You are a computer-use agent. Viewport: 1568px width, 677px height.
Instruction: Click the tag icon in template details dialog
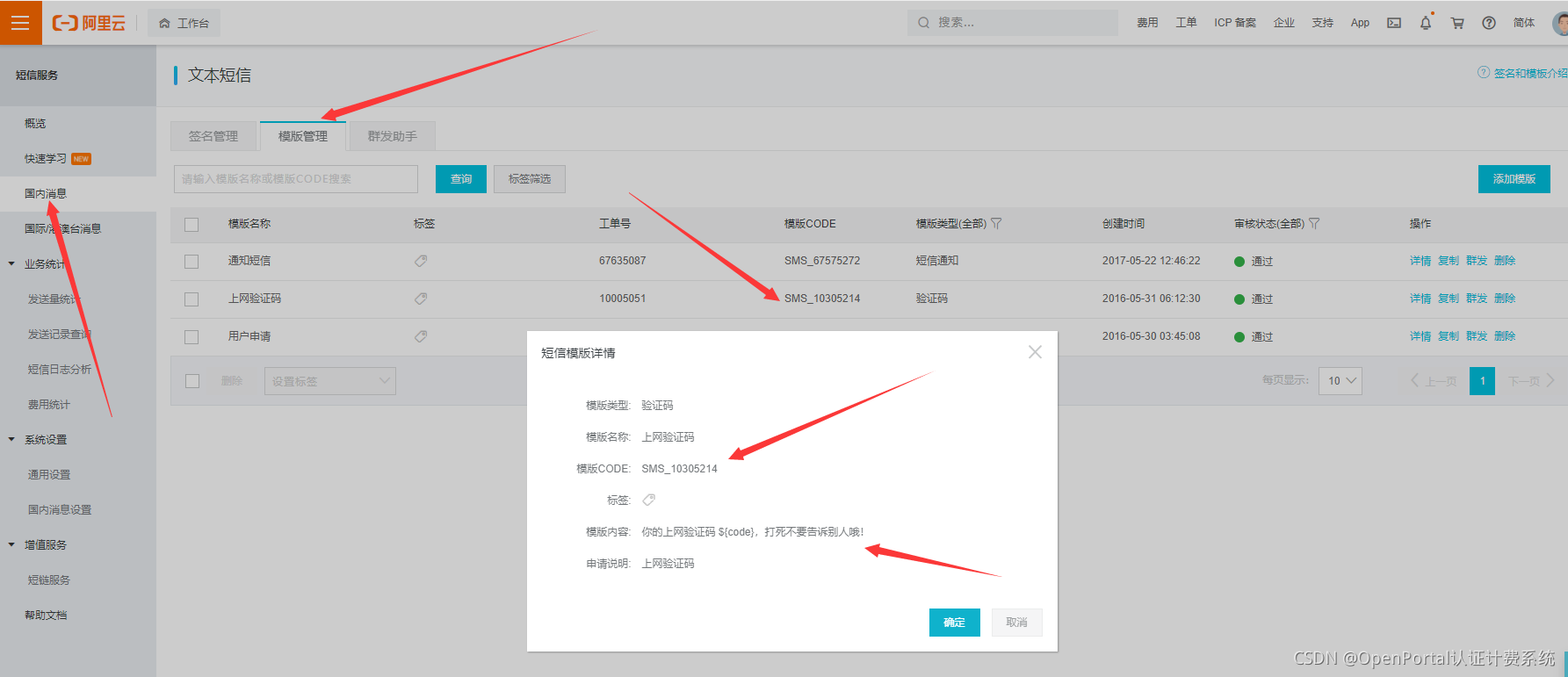coord(649,500)
